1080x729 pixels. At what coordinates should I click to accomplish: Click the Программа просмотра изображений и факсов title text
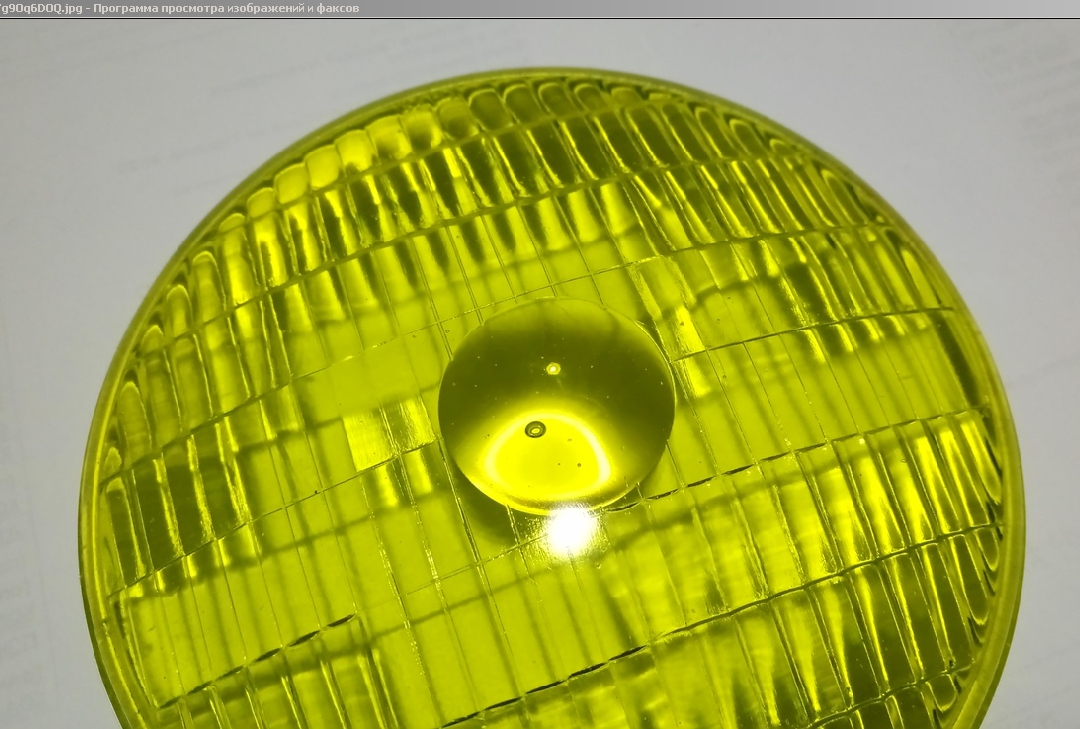(x=226, y=8)
